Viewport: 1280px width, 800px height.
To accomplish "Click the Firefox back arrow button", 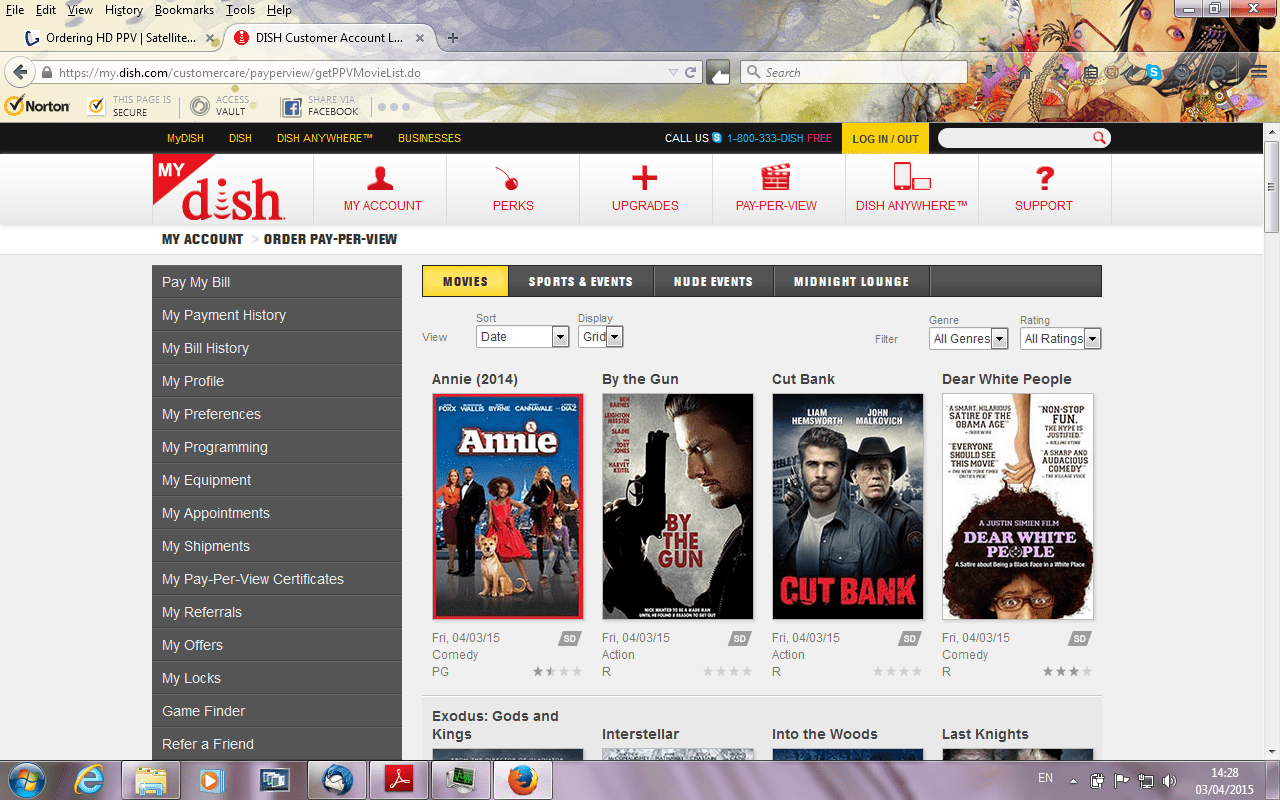I will 20,72.
